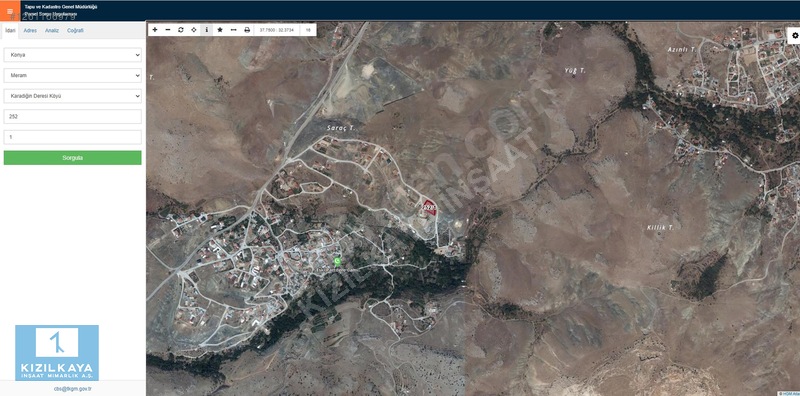The image size is (800, 396).
Task: Print the map with printer icon
Action: click(x=247, y=30)
